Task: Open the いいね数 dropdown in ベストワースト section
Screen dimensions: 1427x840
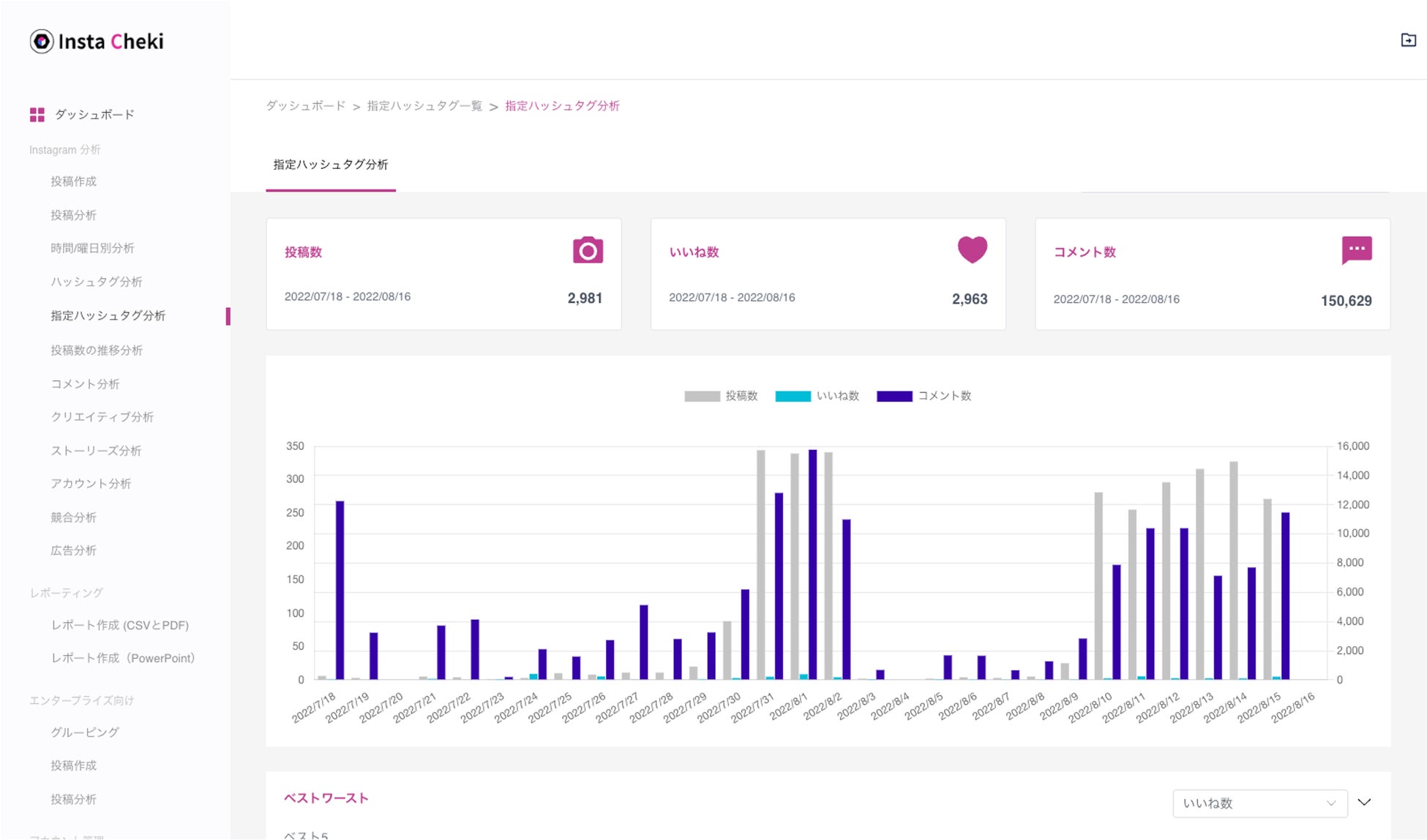Action: point(1259,803)
